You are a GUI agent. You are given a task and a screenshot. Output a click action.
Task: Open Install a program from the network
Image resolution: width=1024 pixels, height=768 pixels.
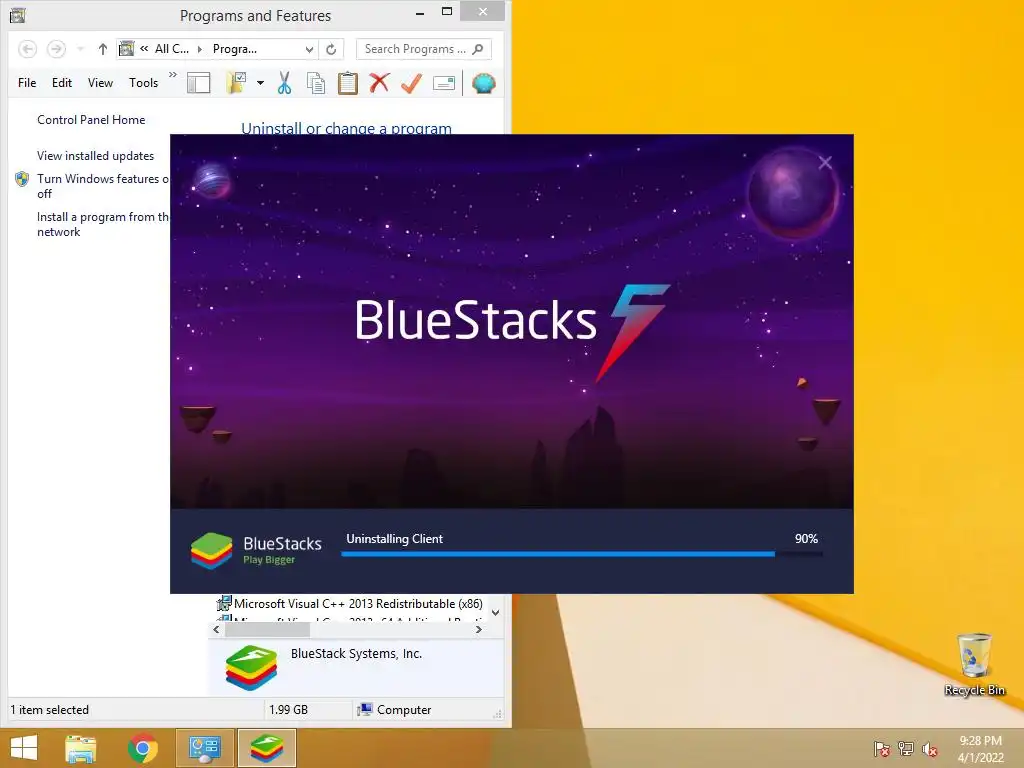pos(103,224)
